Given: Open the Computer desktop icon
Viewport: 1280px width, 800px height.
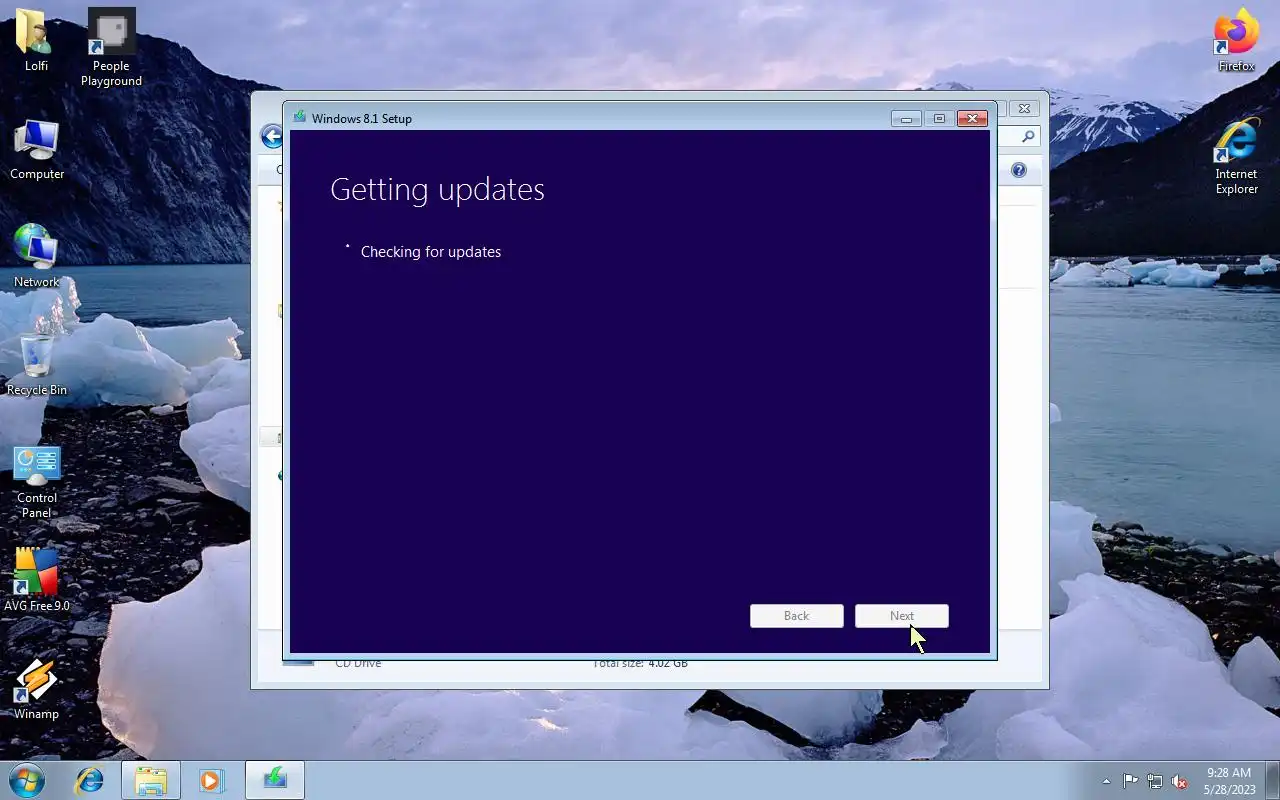Looking at the screenshot, I should click(x=37, y=150).
